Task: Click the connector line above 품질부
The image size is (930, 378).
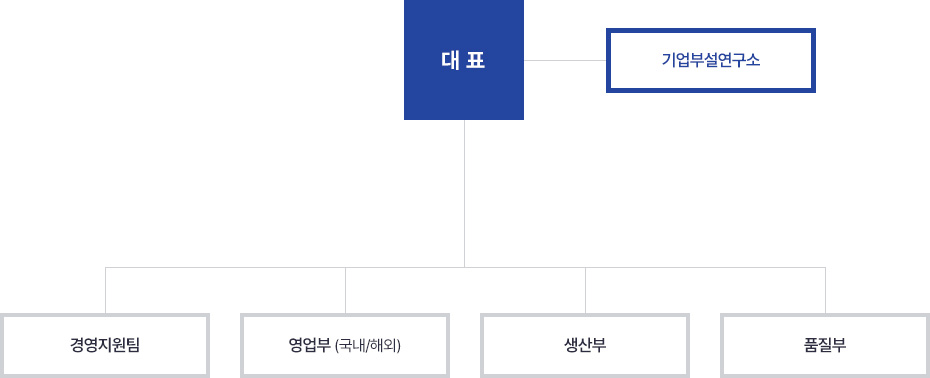Action: click(x=826, y=290)
